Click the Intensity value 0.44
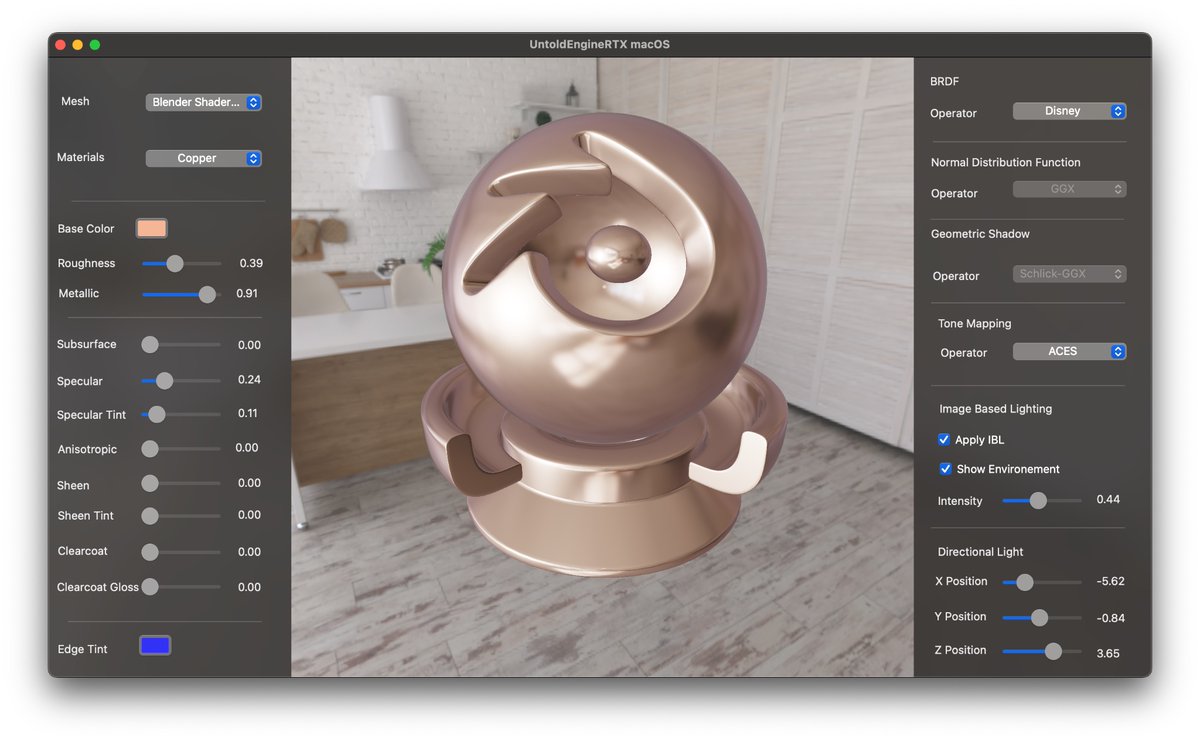The image size is (1200, 741). 1108,499
